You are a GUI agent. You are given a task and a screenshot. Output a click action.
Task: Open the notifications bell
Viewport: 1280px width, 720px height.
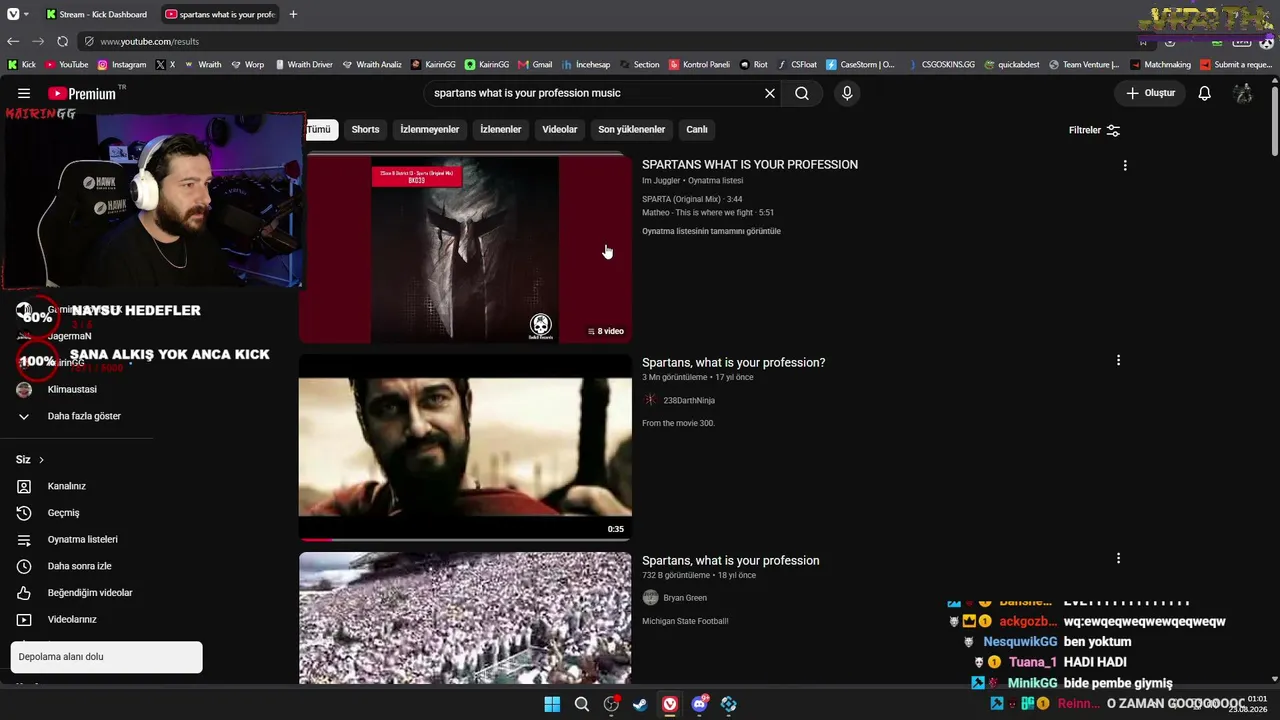tap(1205, 93)
